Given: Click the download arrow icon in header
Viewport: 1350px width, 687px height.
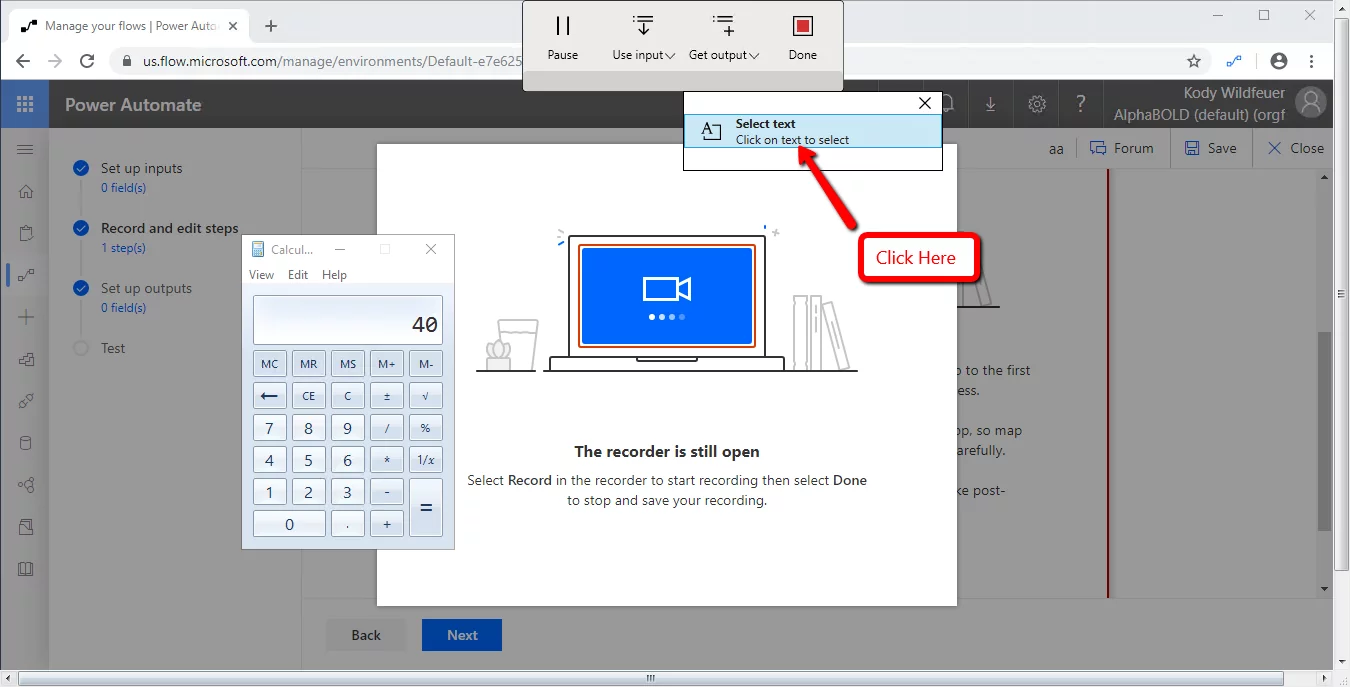Looking at the screenshot, I should coord(991,104).
